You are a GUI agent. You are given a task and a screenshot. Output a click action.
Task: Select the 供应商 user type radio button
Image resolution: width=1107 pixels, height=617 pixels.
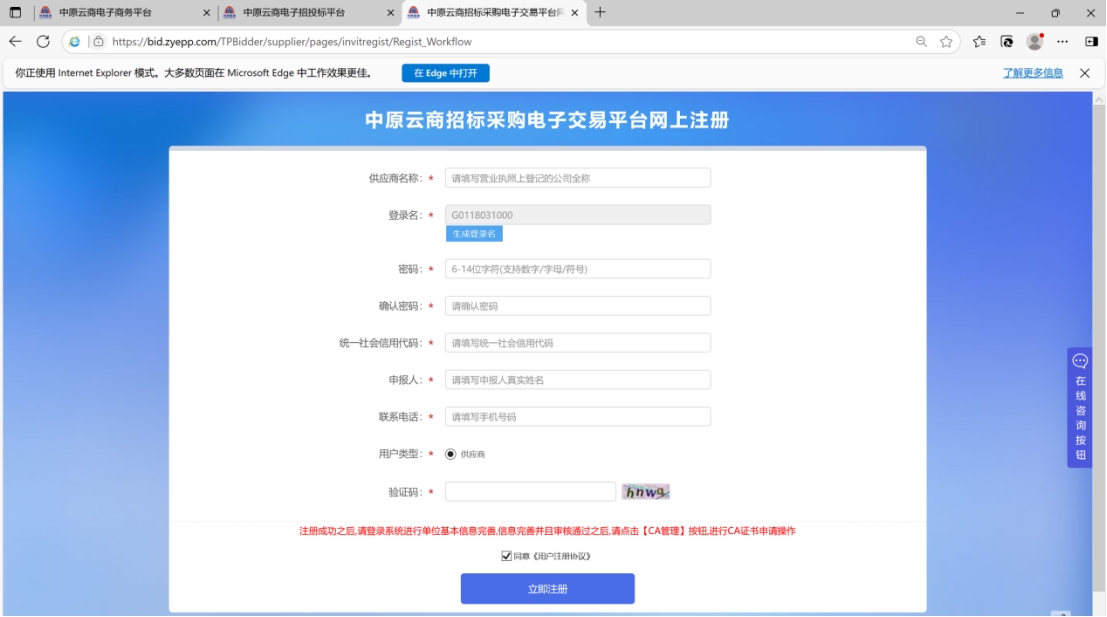click(x=450, y=454)
